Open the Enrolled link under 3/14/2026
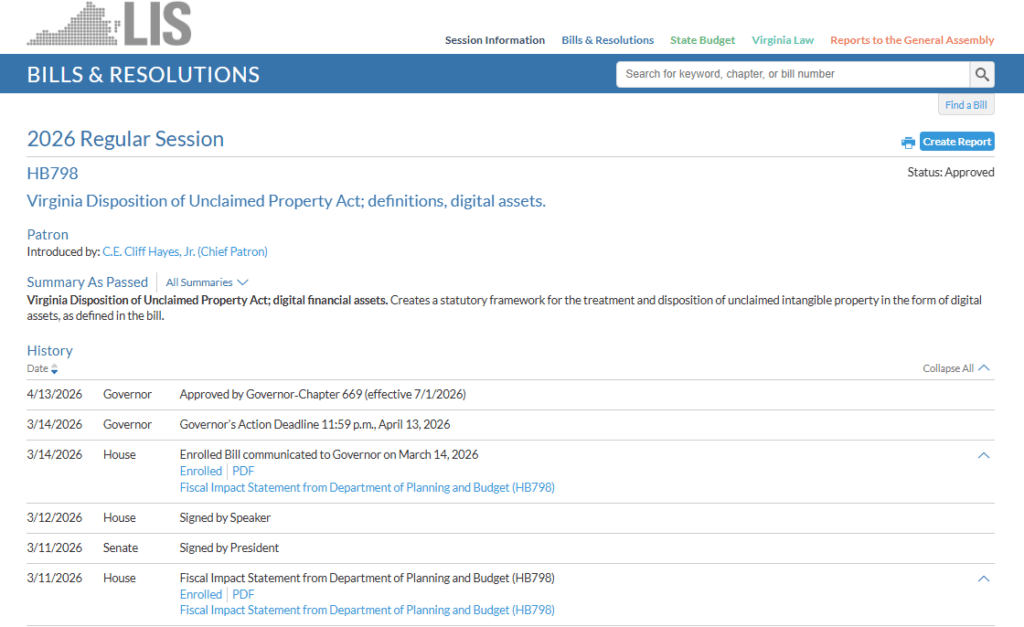This screenshot has width=1024, height=627. (x=200, y=471)
